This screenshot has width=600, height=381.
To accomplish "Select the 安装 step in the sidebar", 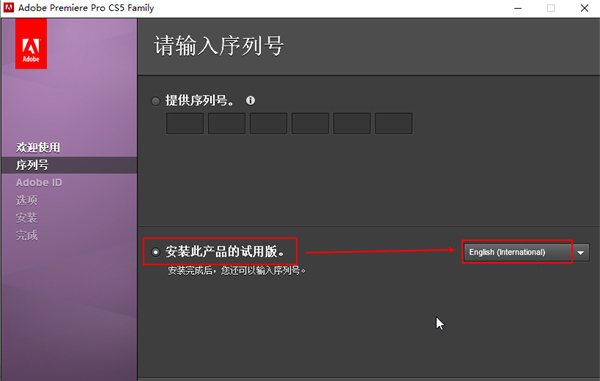I will 26,218.
